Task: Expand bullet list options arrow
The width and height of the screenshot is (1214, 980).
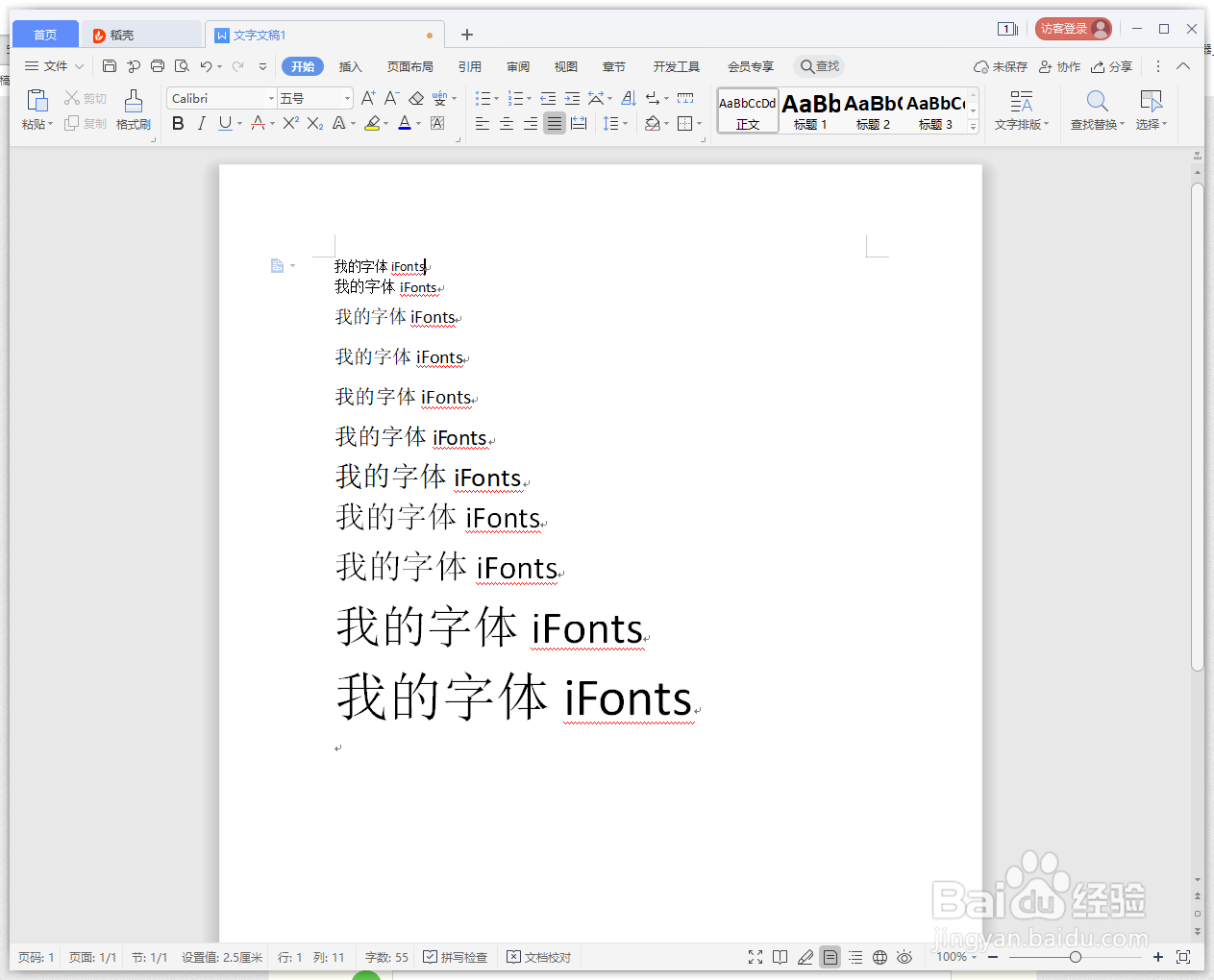Action: click(x=496, y=98)
